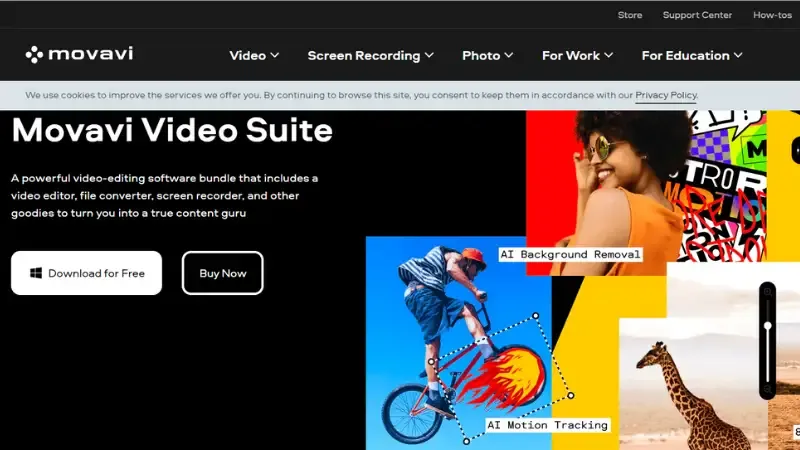Click the AI Background Removal label

(x=570, y=254)
